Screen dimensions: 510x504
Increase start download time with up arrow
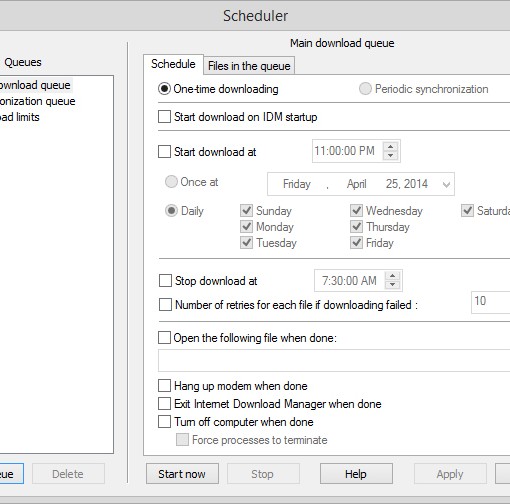point(390,147)
